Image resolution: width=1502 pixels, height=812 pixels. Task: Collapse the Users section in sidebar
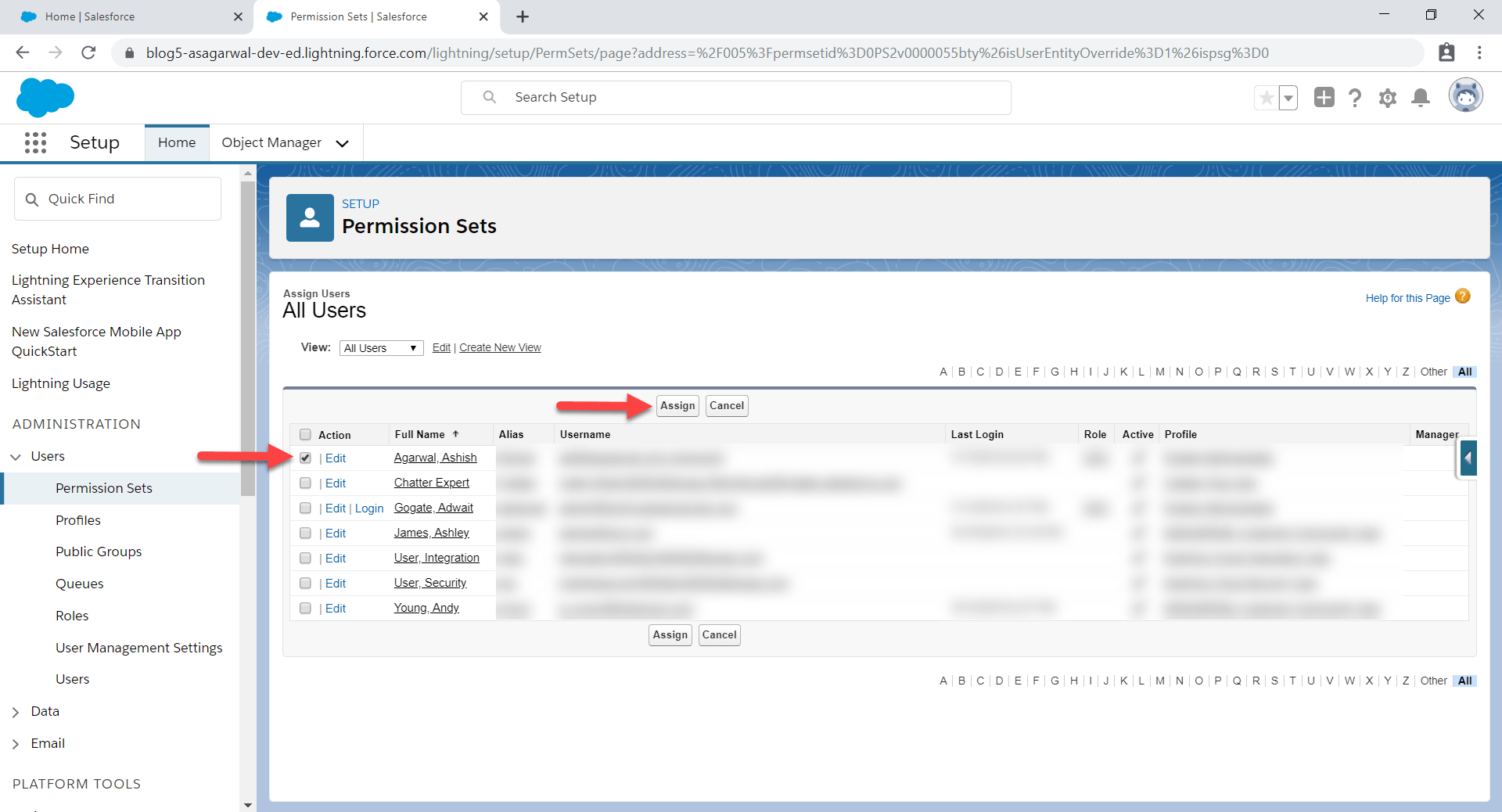click(16, 457)
